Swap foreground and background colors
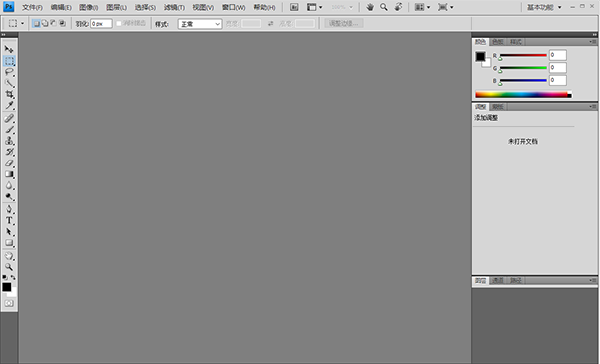Viewport: 600px width, 364px height. tap(13, 277)
